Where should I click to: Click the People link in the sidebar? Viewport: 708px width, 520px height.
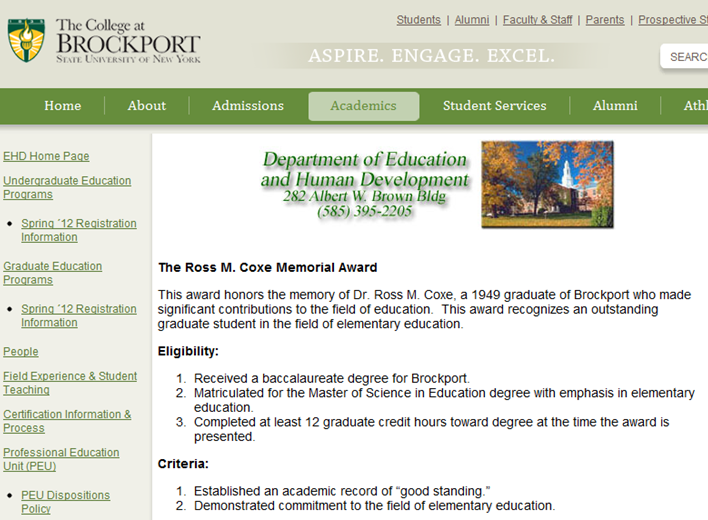[21, 352]
